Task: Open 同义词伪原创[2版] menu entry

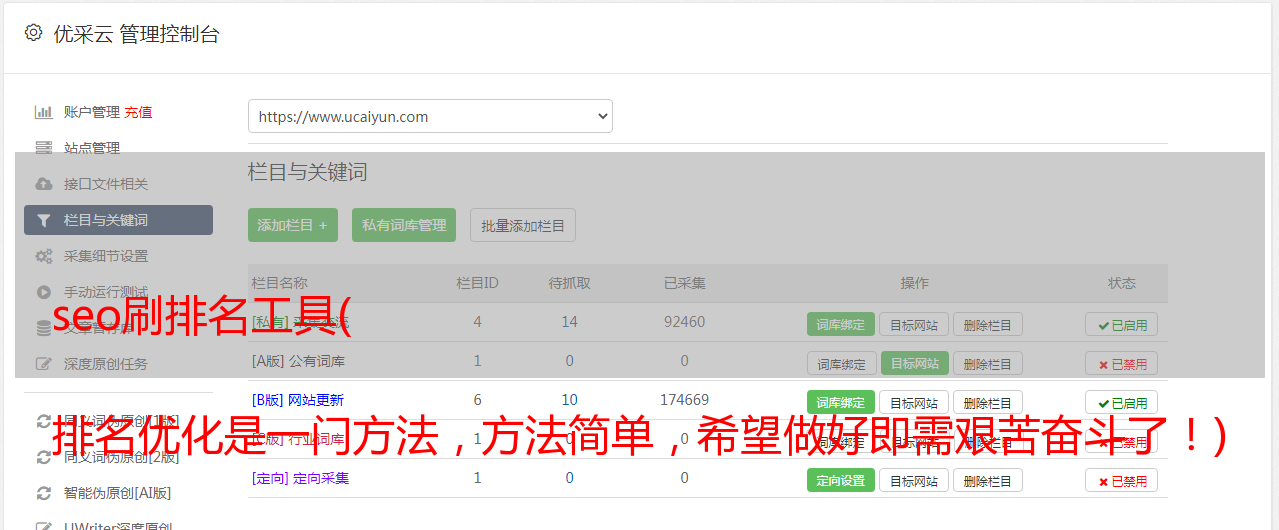Action: 121,457
